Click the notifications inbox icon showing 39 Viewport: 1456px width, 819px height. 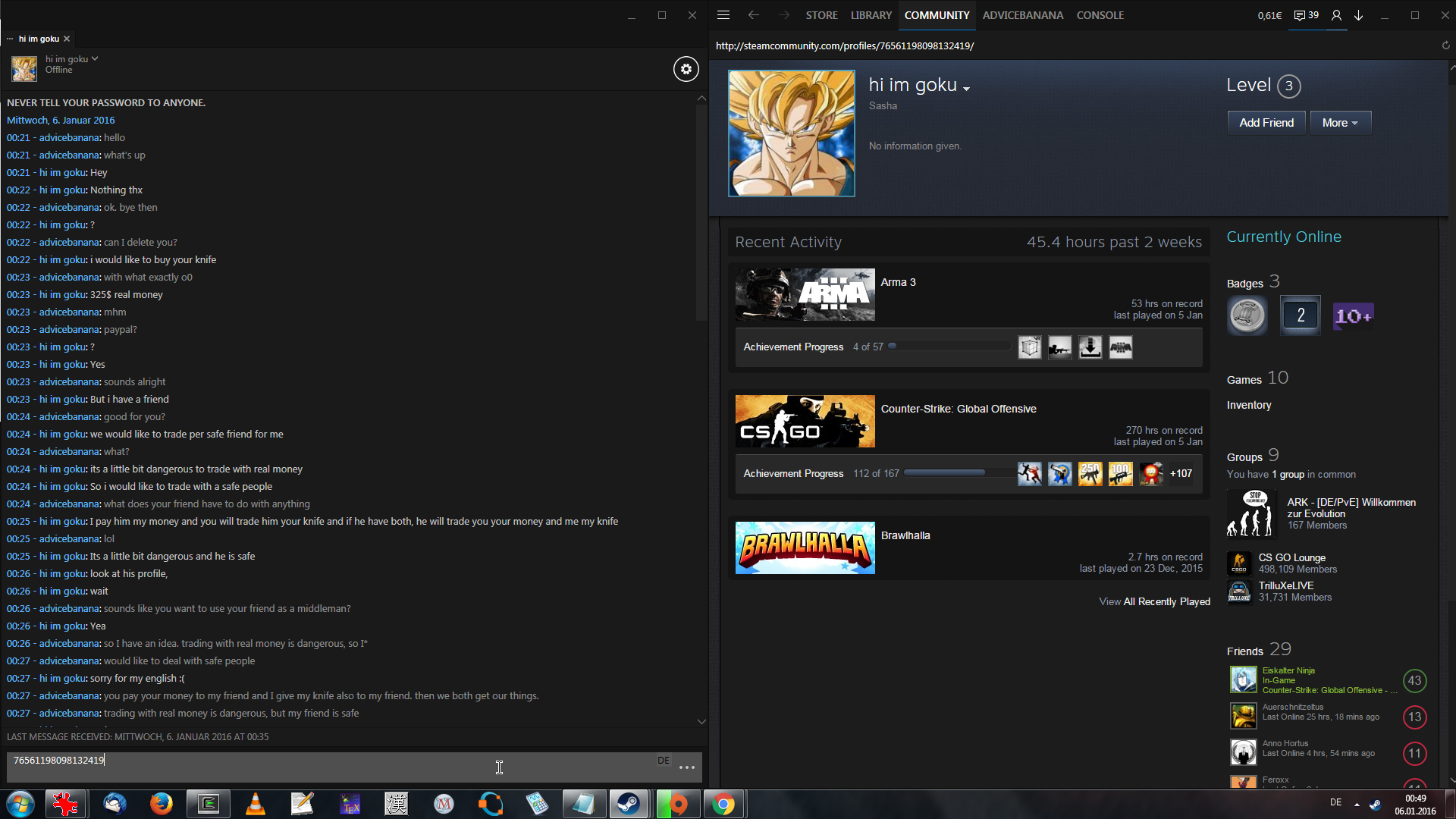pos(1306,15)
